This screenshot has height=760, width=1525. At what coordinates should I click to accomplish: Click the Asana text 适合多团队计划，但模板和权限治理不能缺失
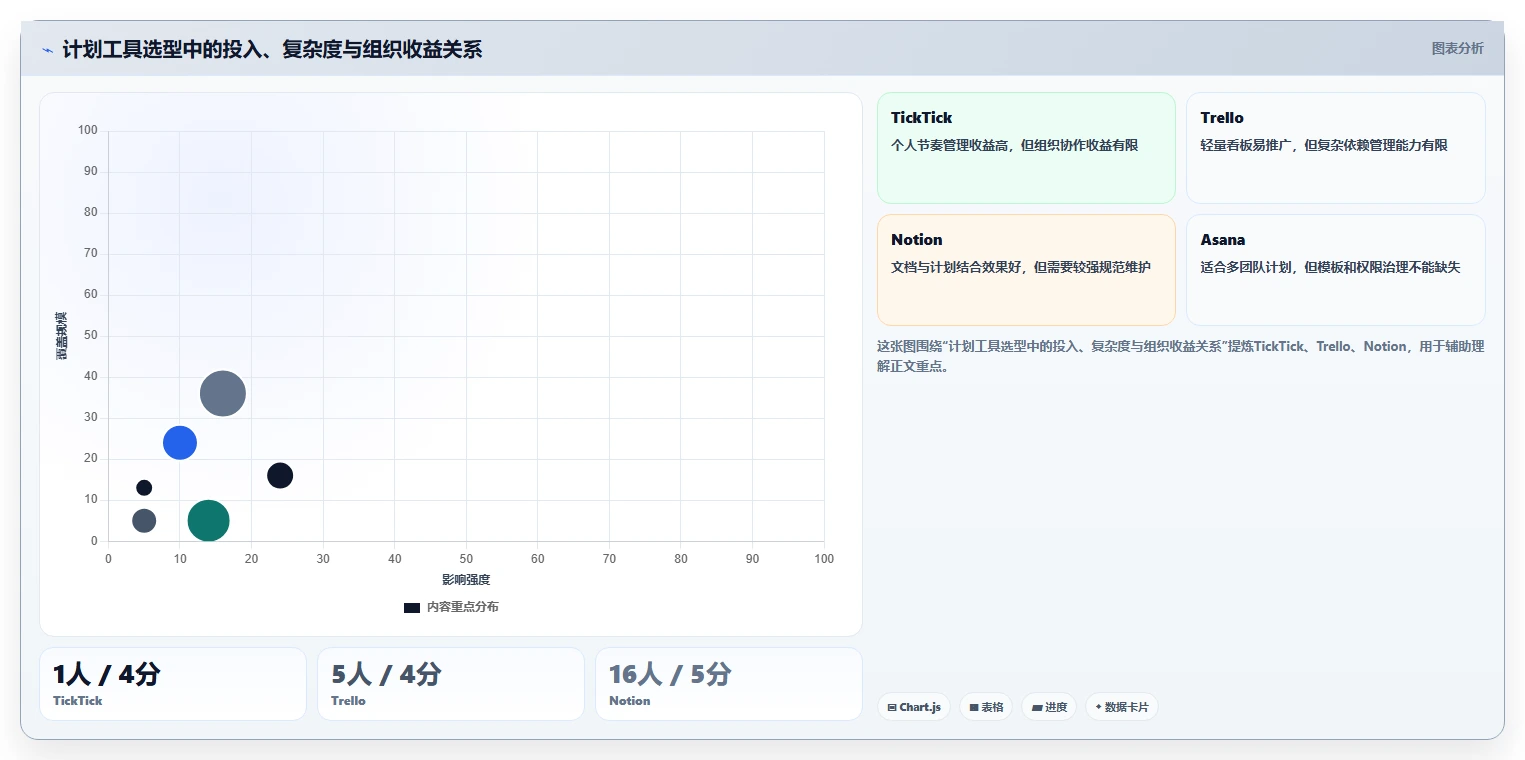[x=1330, y=268]
